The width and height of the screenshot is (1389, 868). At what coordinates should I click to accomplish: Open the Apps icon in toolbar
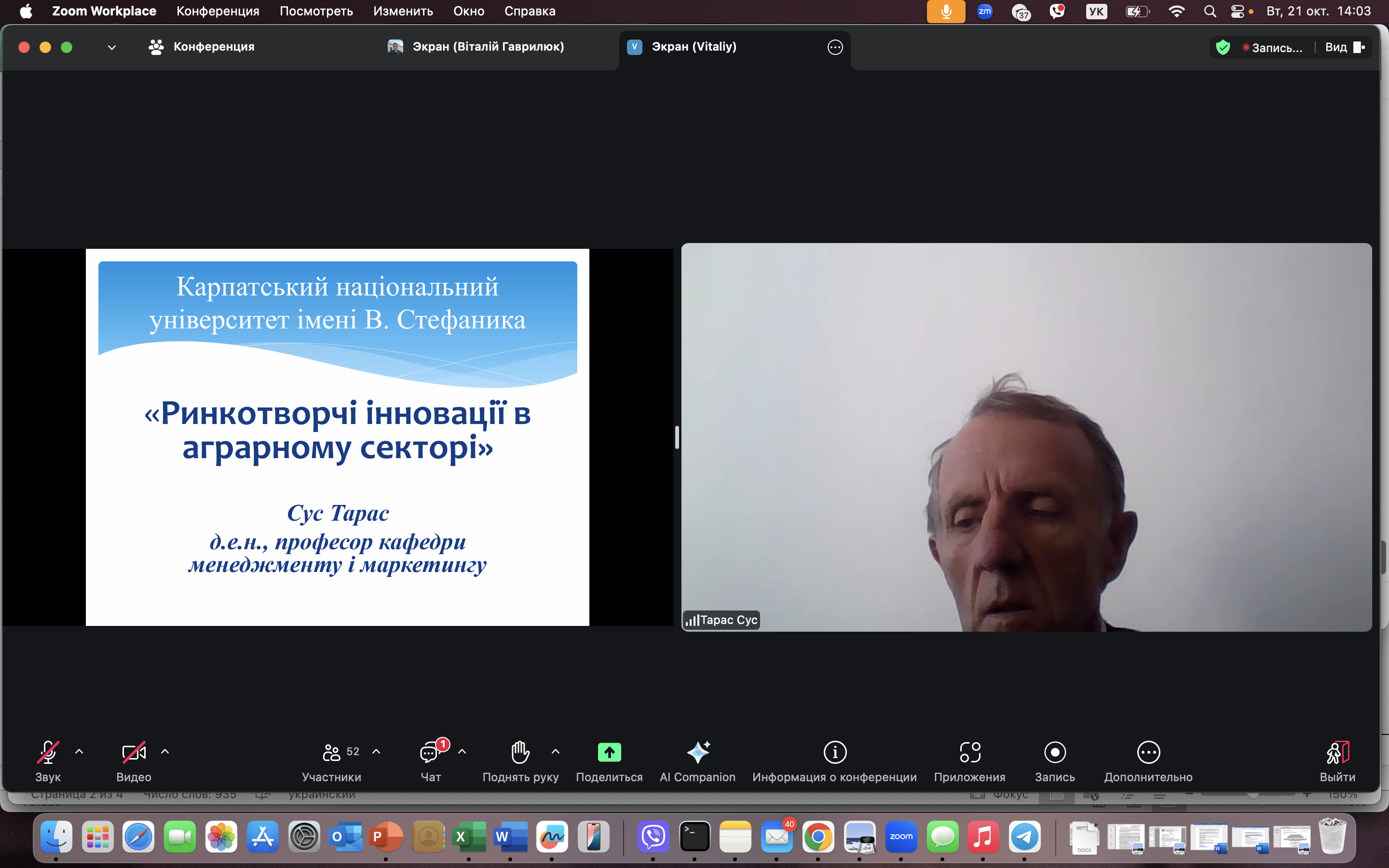tap(969, 752)
